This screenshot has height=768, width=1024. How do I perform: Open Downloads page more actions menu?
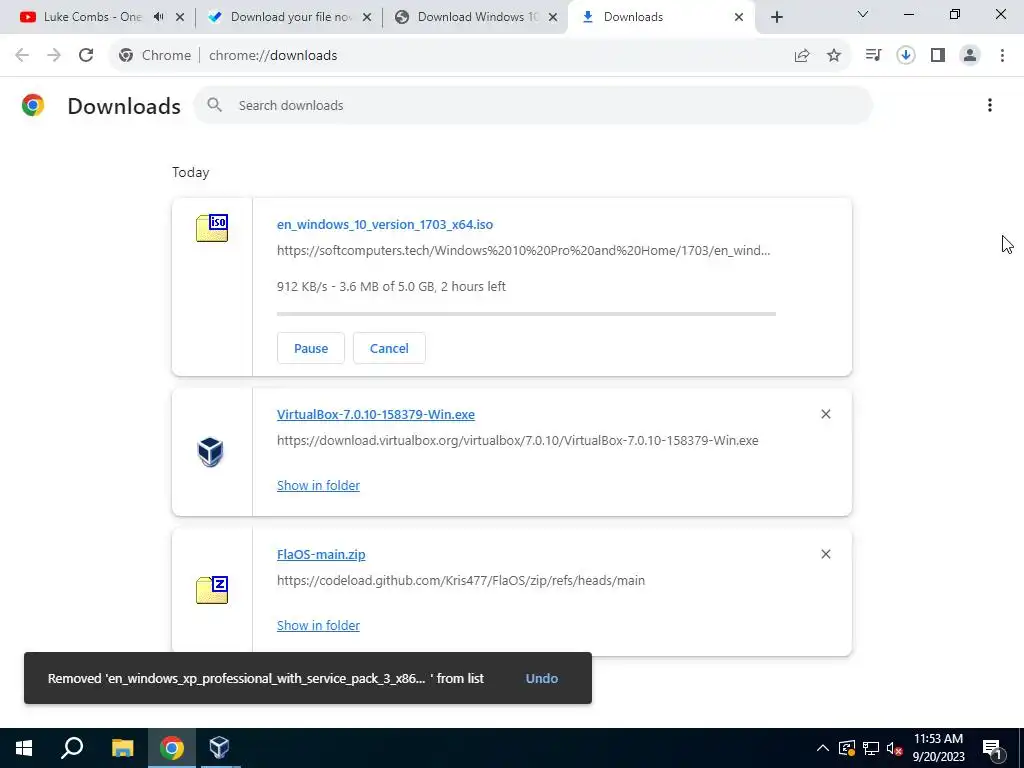990,105
